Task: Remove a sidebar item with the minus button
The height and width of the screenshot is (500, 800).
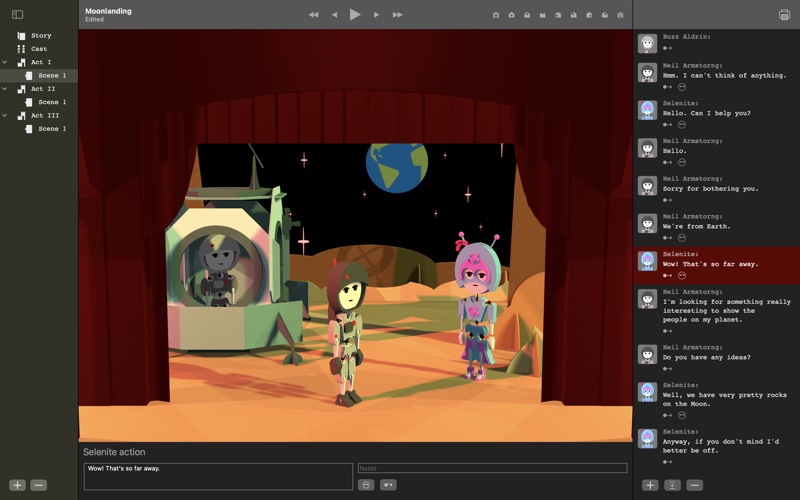Action: tap(39, 485)
